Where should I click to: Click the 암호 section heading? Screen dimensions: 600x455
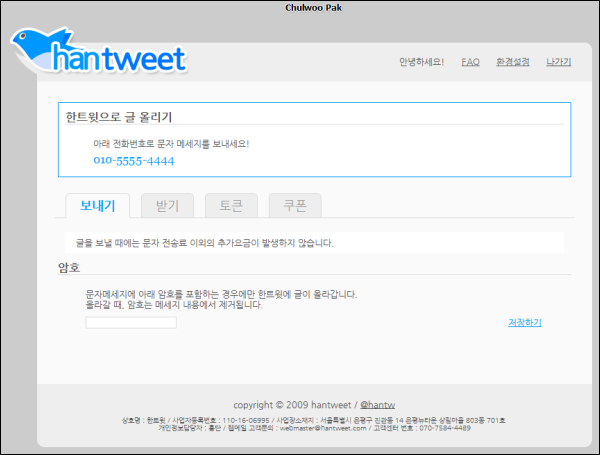point(69,267)
